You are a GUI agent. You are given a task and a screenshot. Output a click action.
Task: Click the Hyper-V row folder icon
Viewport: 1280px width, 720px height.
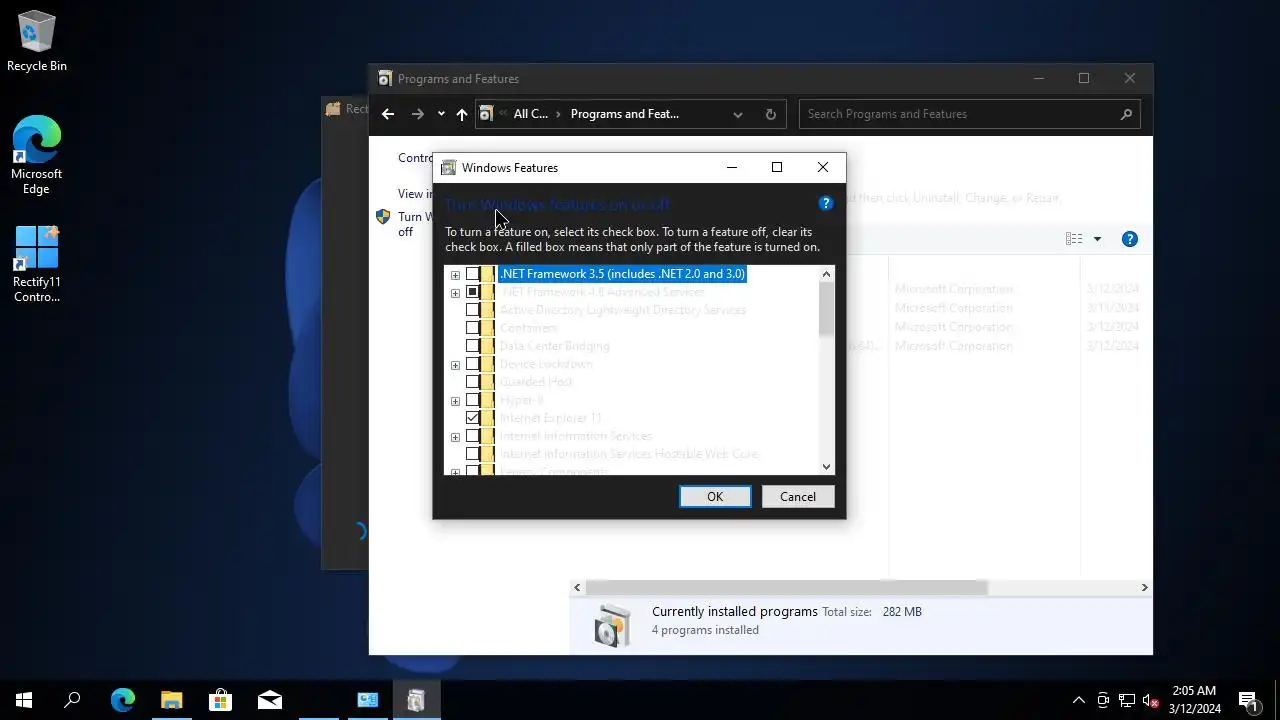488,400
